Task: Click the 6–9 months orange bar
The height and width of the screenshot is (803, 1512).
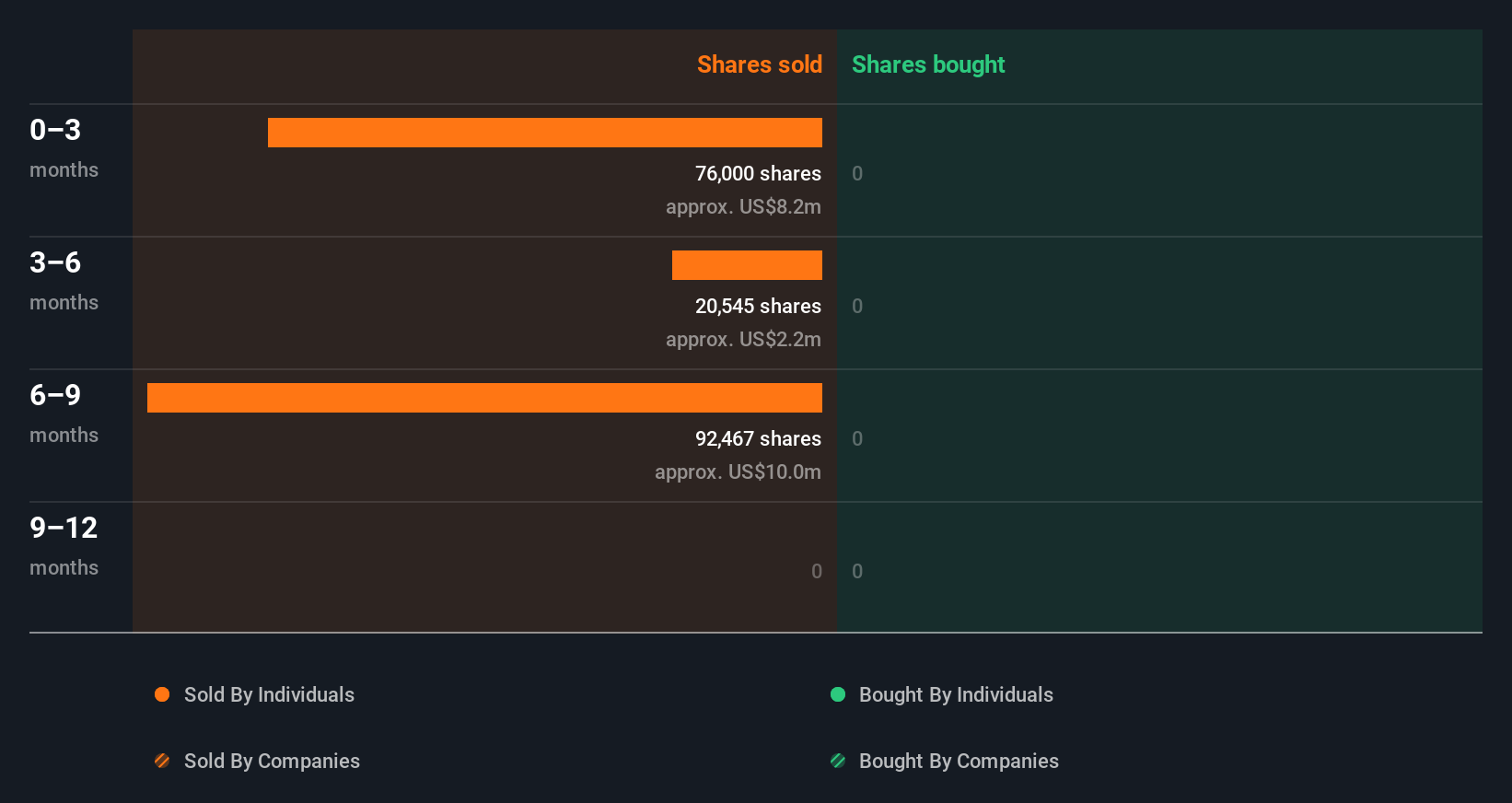Action: click(x=484, y=398)
